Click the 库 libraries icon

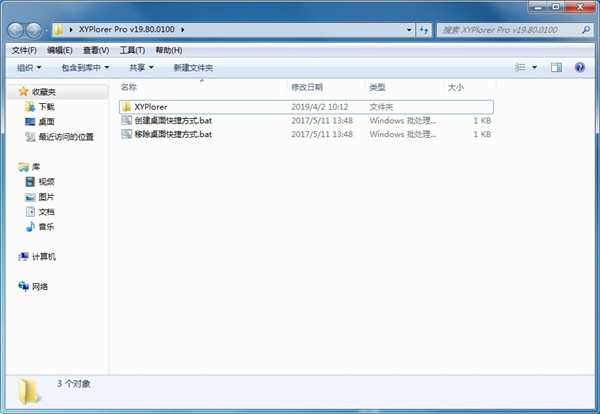[x=23, y=167]
